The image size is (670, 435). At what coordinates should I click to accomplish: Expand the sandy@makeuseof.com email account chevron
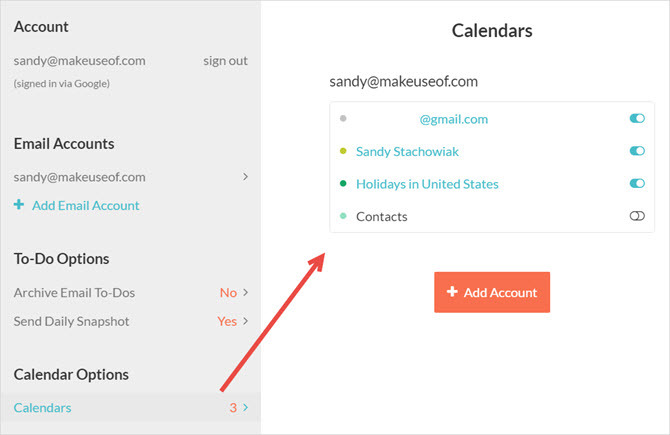(x=245, y=176)
